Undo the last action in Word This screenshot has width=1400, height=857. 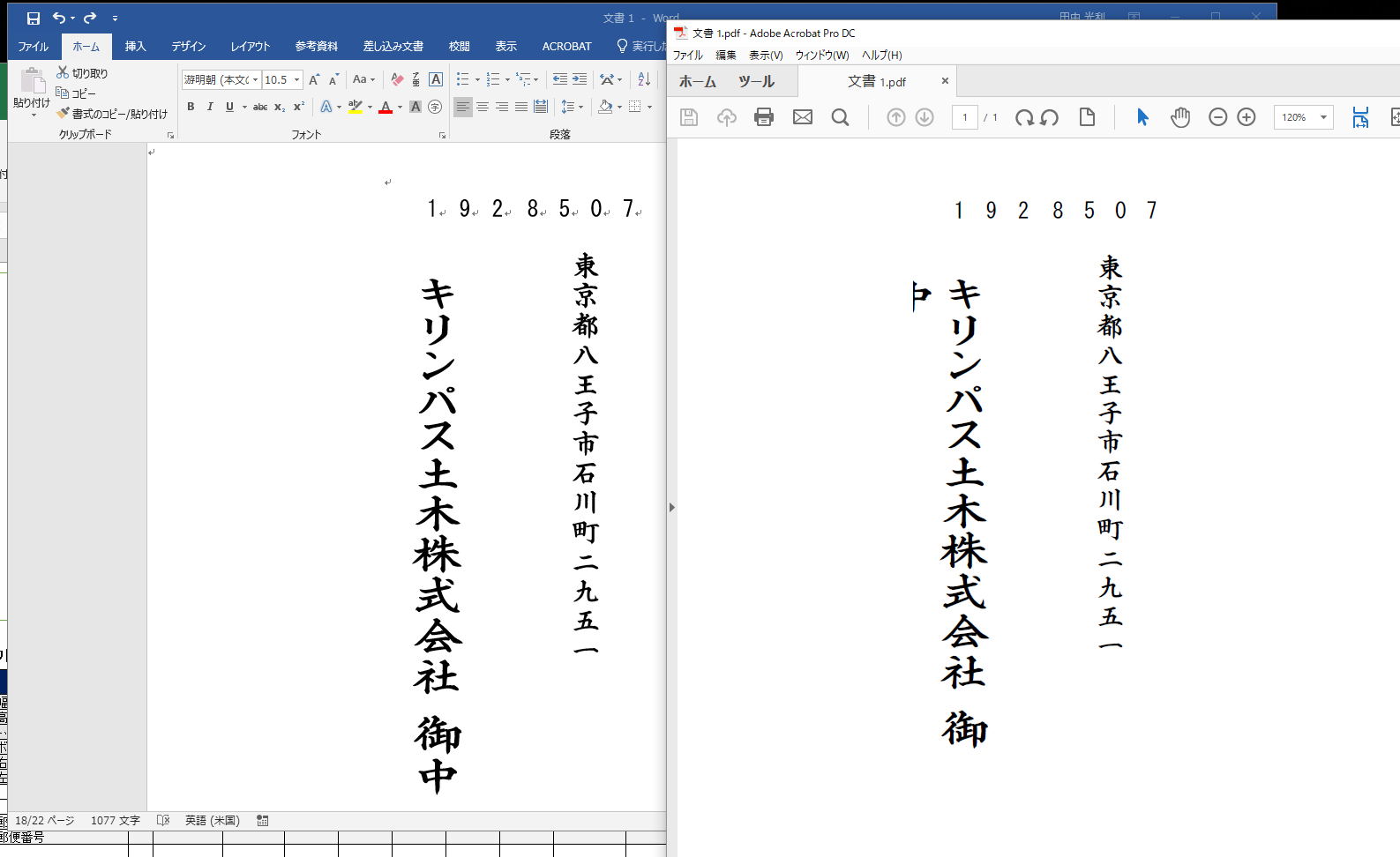coord(58,18)
